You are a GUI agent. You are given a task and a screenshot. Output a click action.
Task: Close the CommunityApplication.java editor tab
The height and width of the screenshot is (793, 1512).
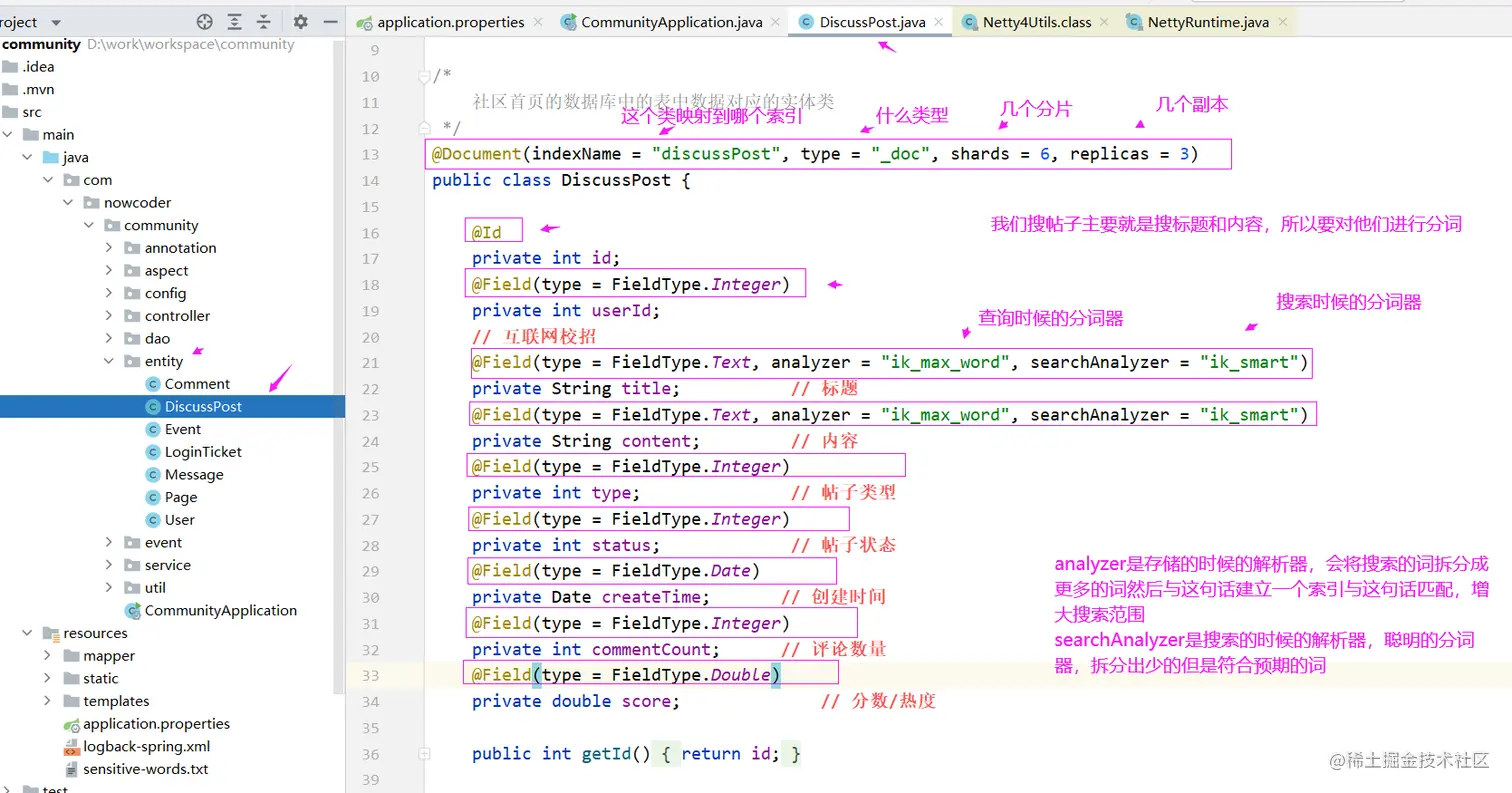[x=777, y=21]
